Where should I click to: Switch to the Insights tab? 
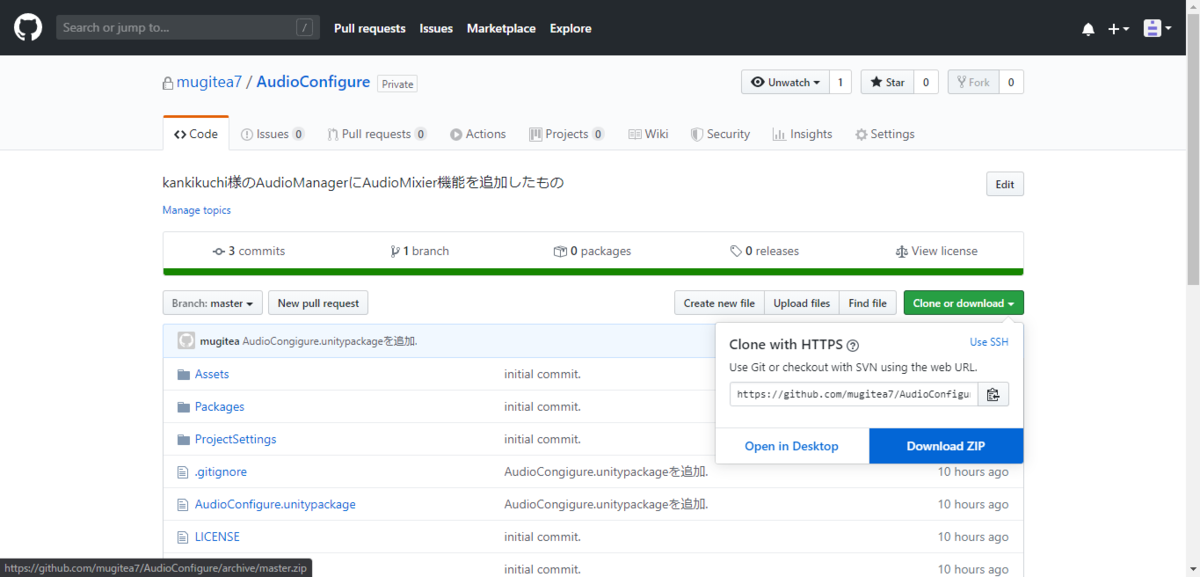point(802,134)
